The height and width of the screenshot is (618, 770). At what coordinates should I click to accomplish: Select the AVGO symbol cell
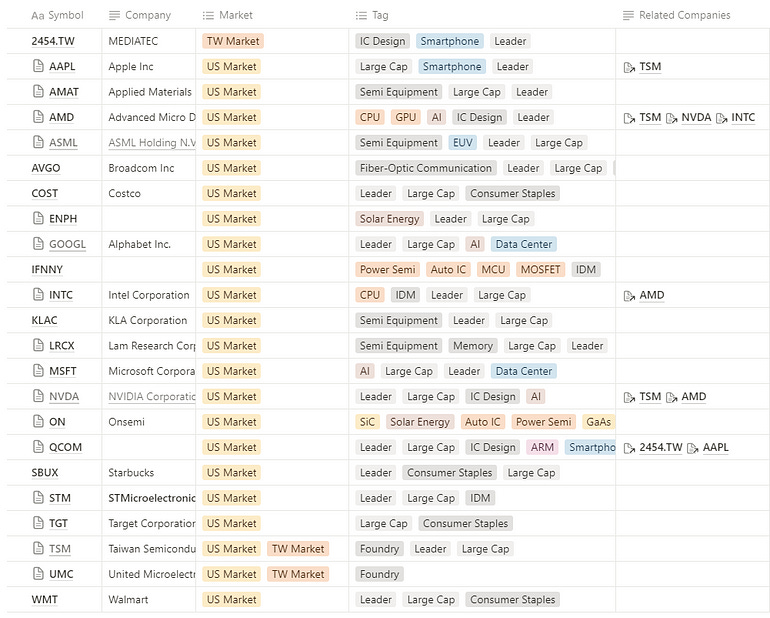[54, 168]
